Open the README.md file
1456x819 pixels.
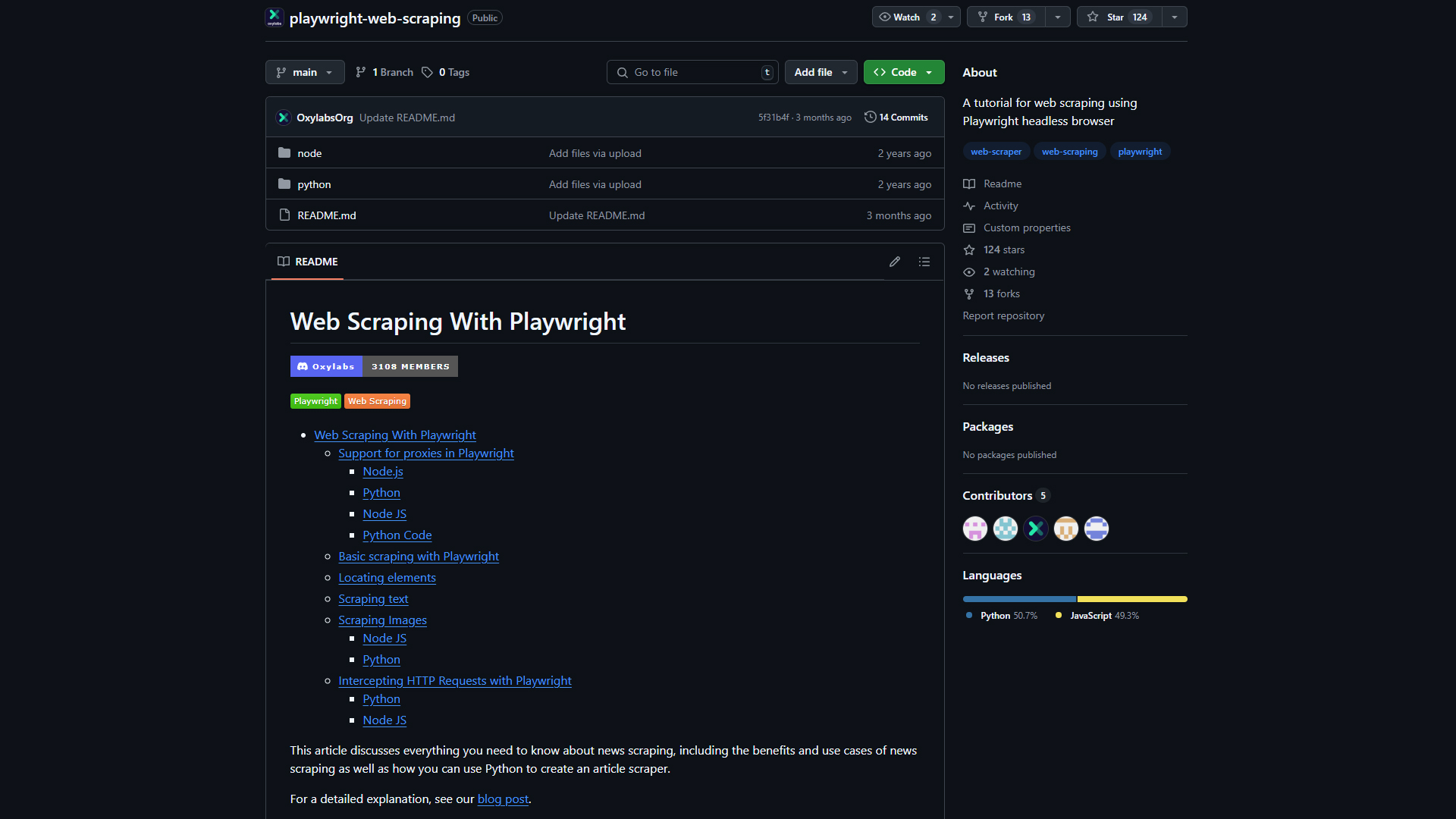tap(327, 215)
